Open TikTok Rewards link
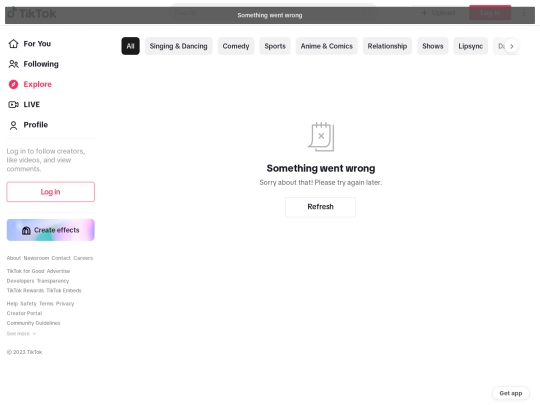This screenshot has width=540, height=405. tap(25, 291)
